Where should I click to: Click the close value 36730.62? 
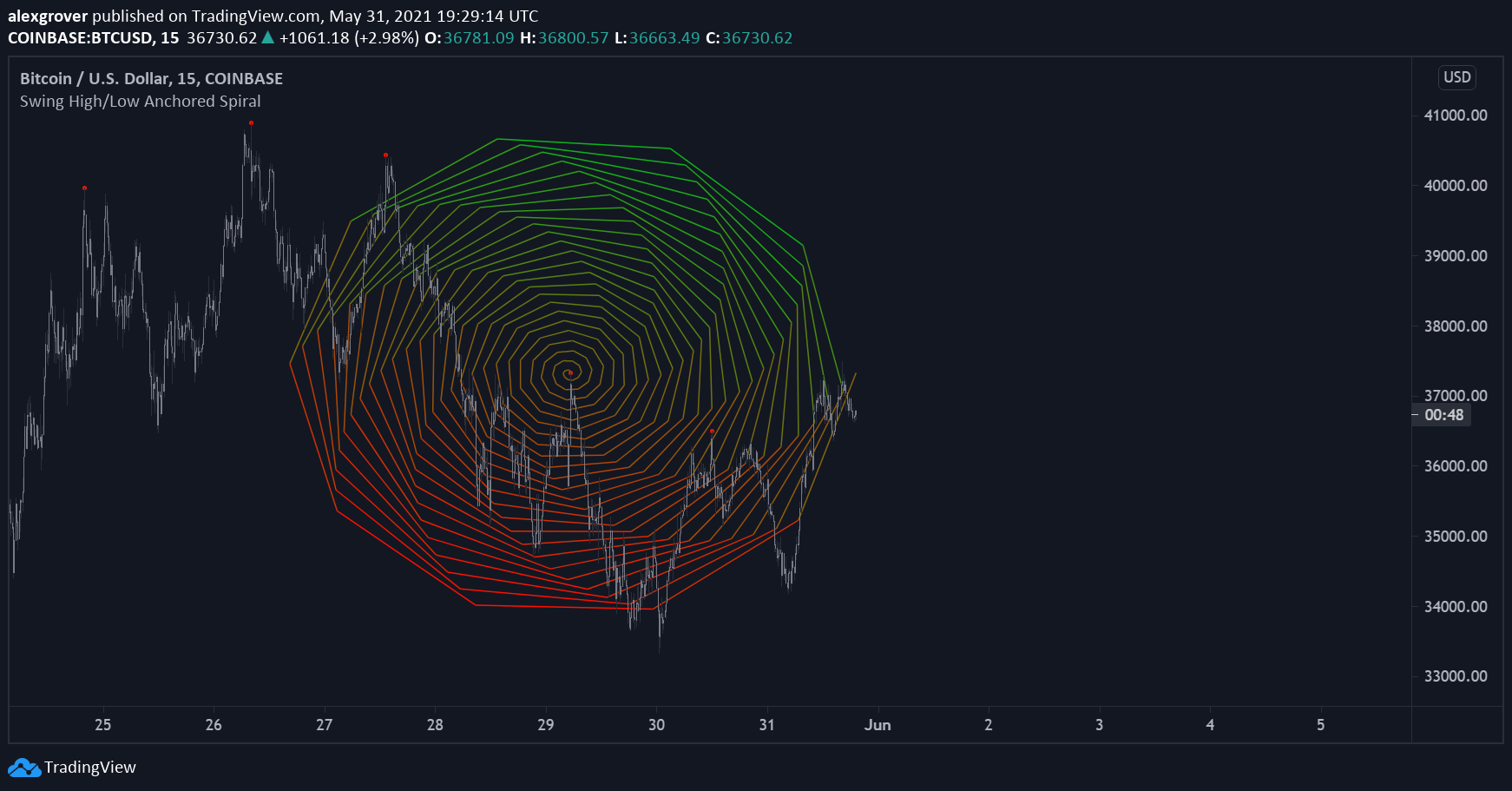(757, 38)
